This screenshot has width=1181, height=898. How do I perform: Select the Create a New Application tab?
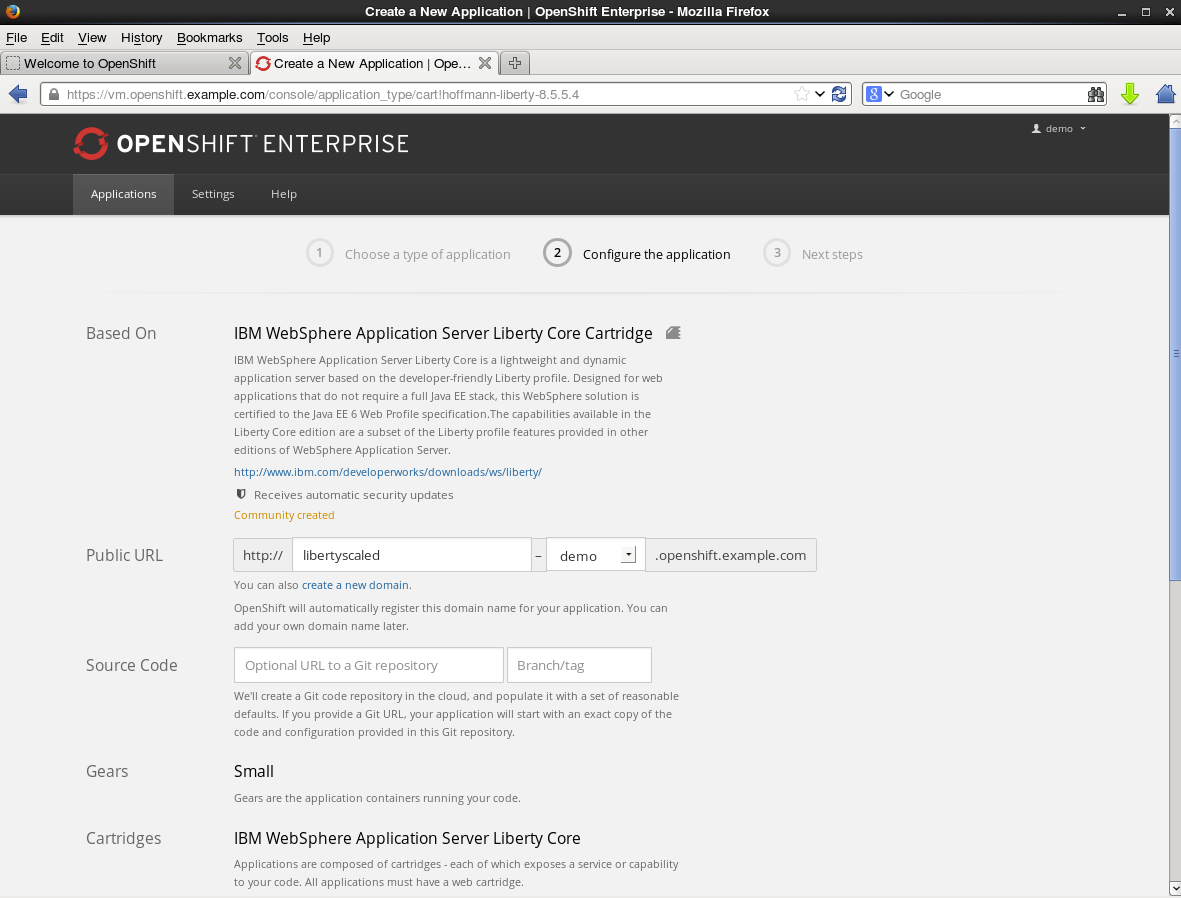374,63
